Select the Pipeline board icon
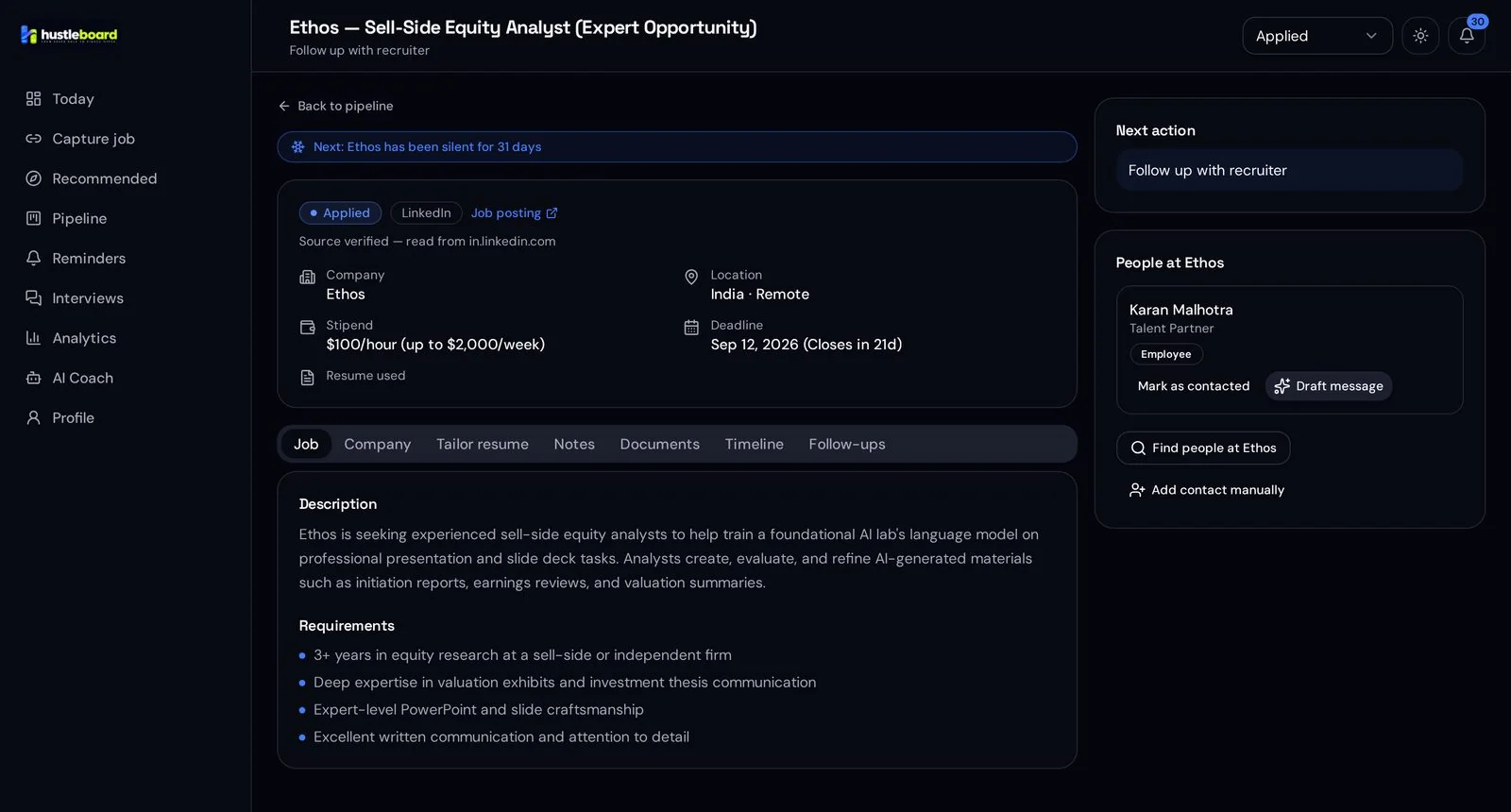Image resolution: width=1511 pixels, height=812 pixels. click(33, 218)
